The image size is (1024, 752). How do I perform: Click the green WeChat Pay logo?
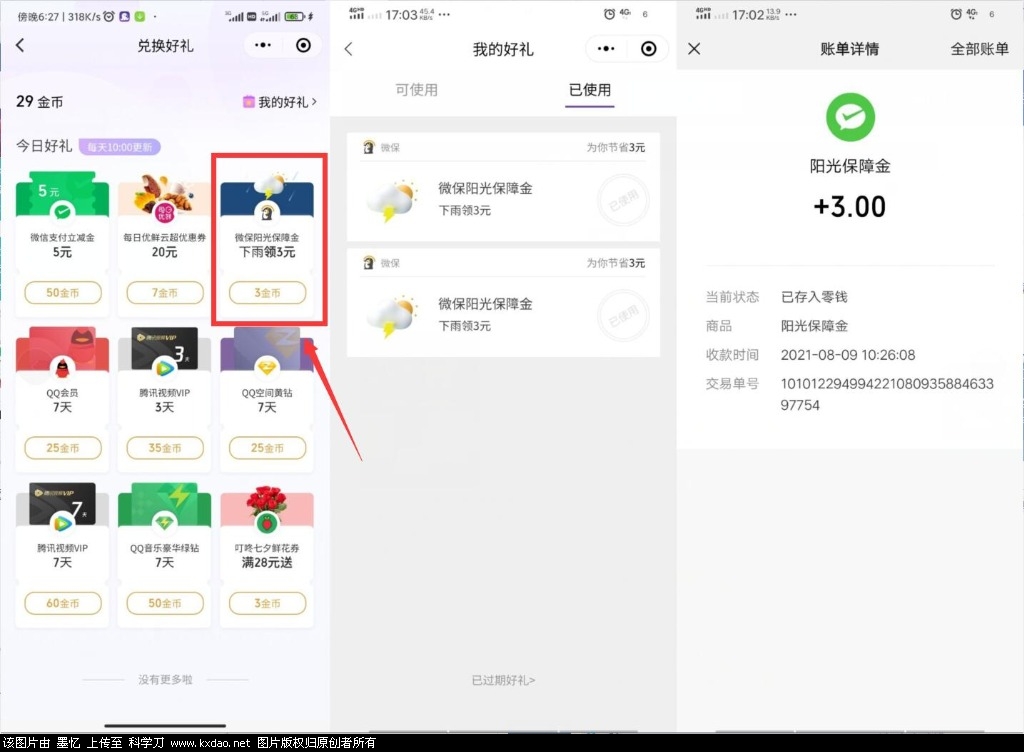tap(850, 118)
